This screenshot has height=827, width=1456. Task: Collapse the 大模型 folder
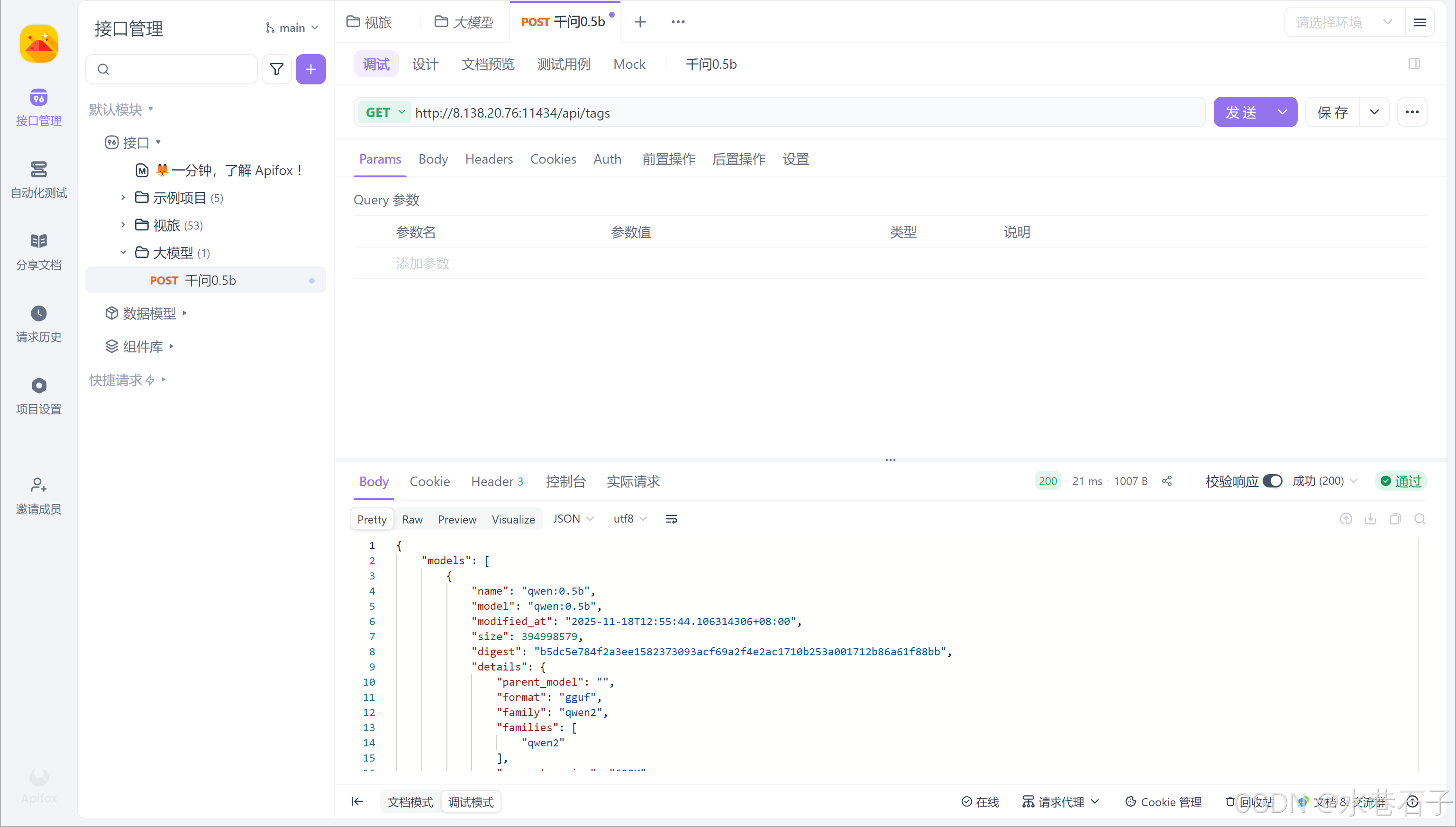[x=123, y=252]
